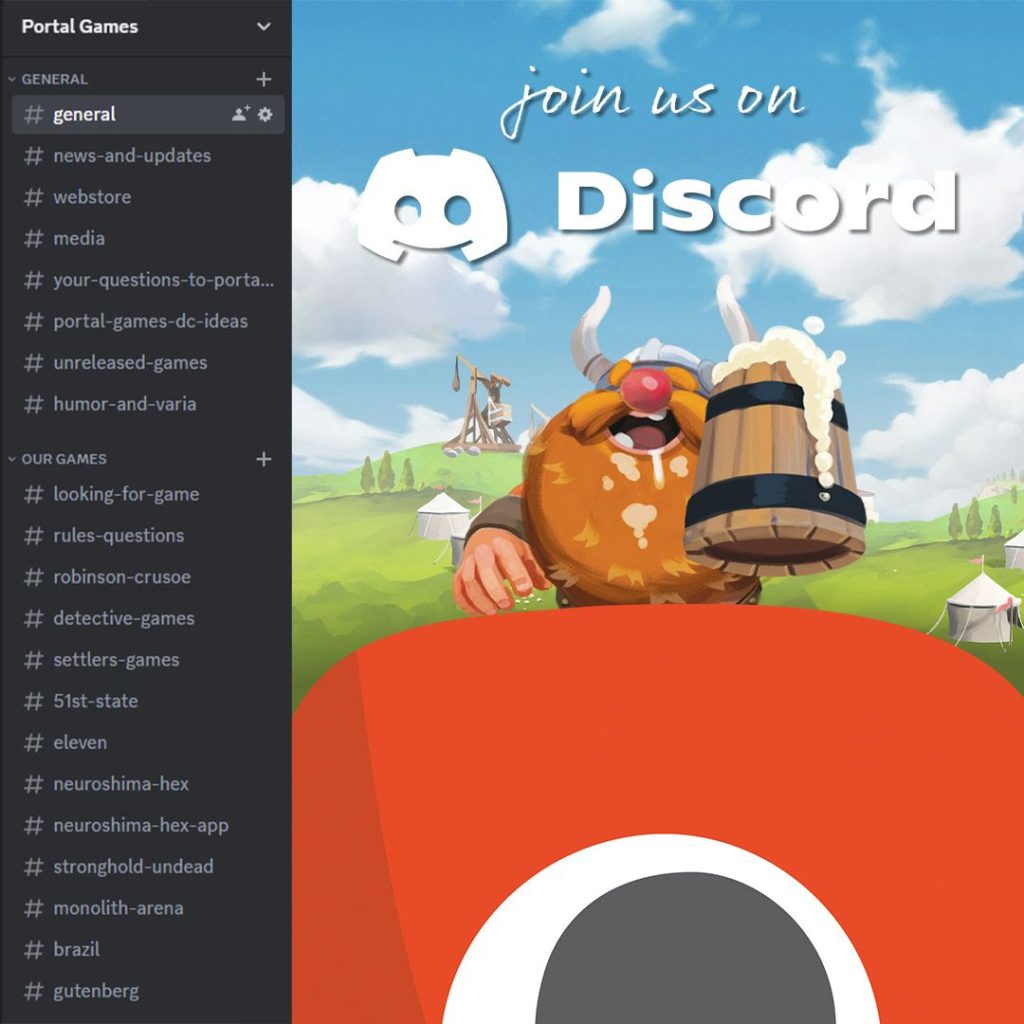Click the 'join us on' Discord text
This screenshot has width=1024, height=1024.
point(652,100)
